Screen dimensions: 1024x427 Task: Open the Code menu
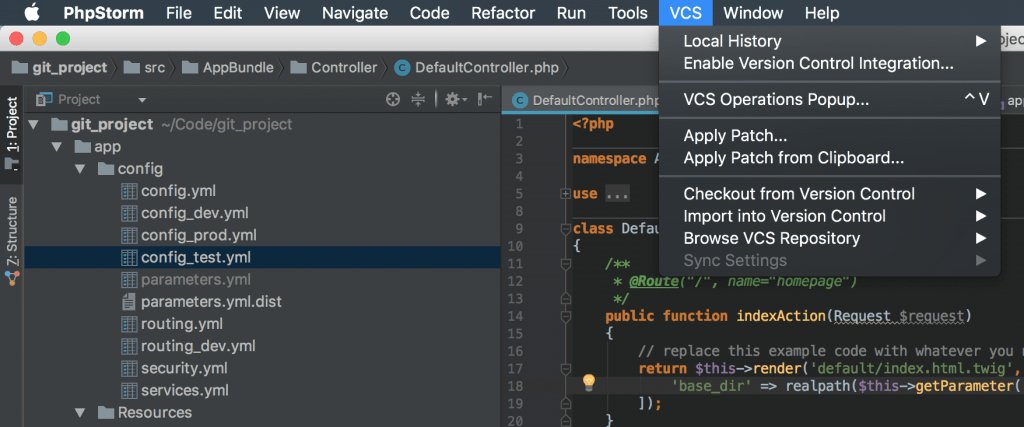point(429,13)
